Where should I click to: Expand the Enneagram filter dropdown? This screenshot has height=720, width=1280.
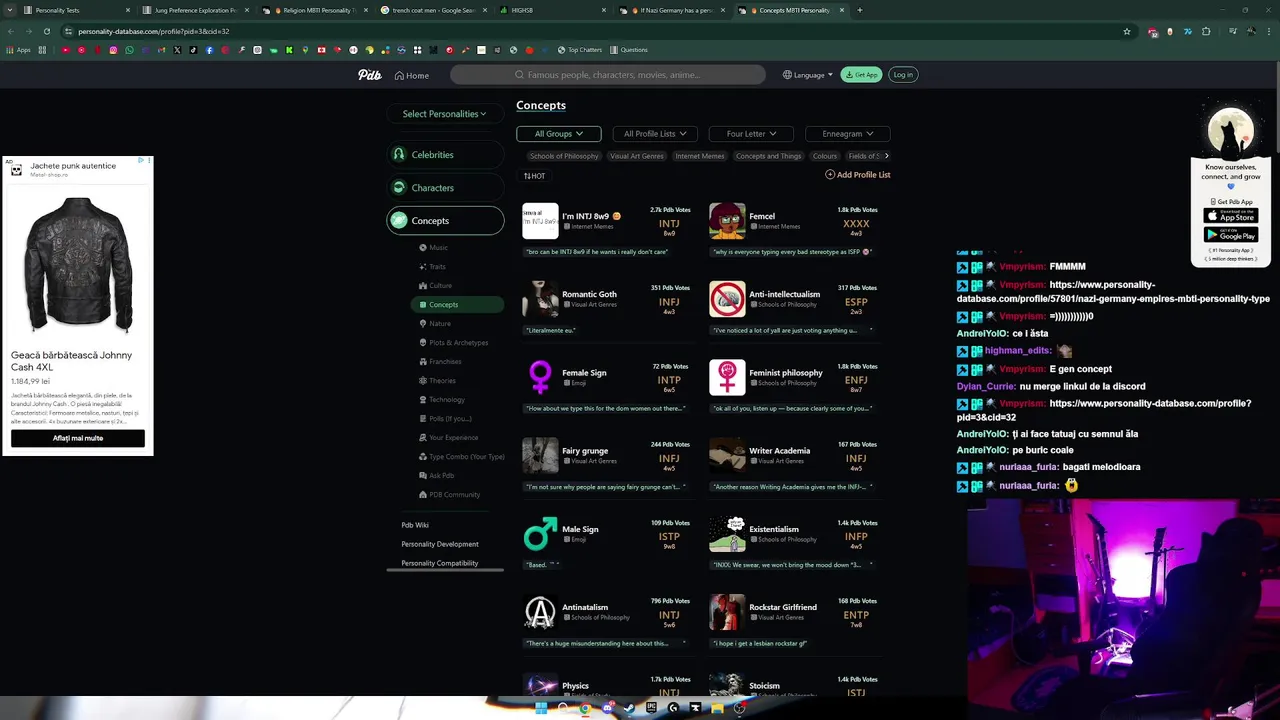[x=848, y=134]
